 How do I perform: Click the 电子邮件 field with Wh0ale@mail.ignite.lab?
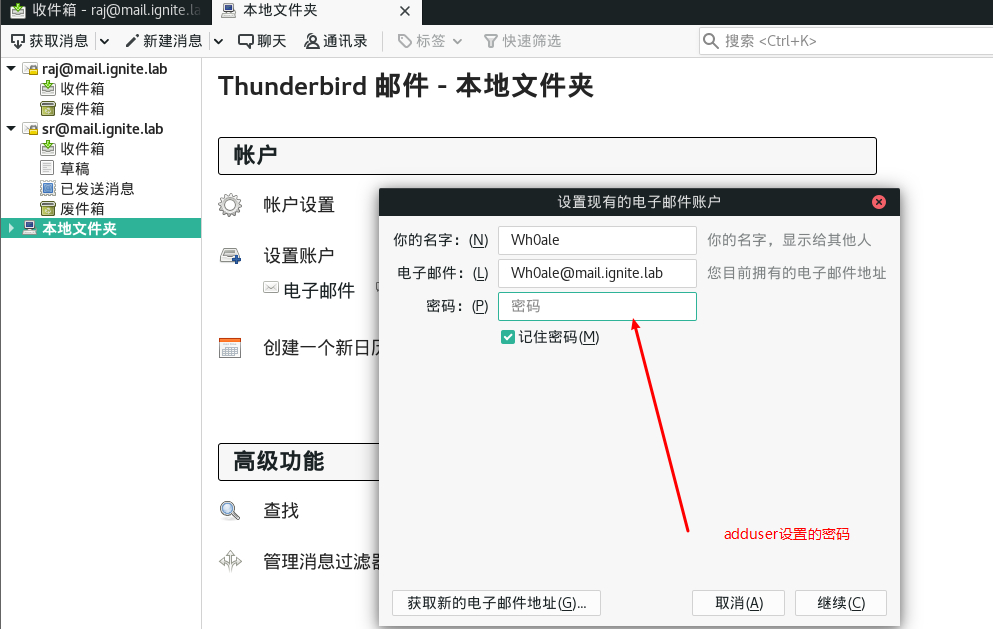pyautogui.click(x=597, y=273)
